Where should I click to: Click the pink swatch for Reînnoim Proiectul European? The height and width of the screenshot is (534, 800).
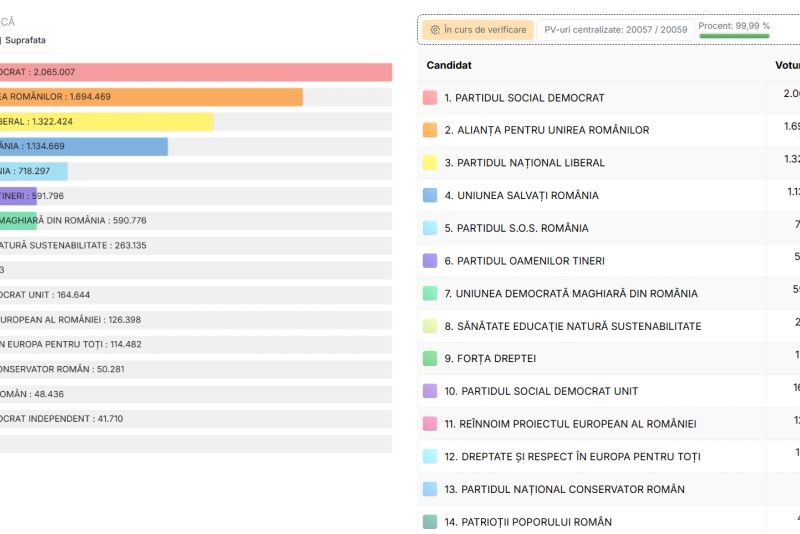[430, 424]
